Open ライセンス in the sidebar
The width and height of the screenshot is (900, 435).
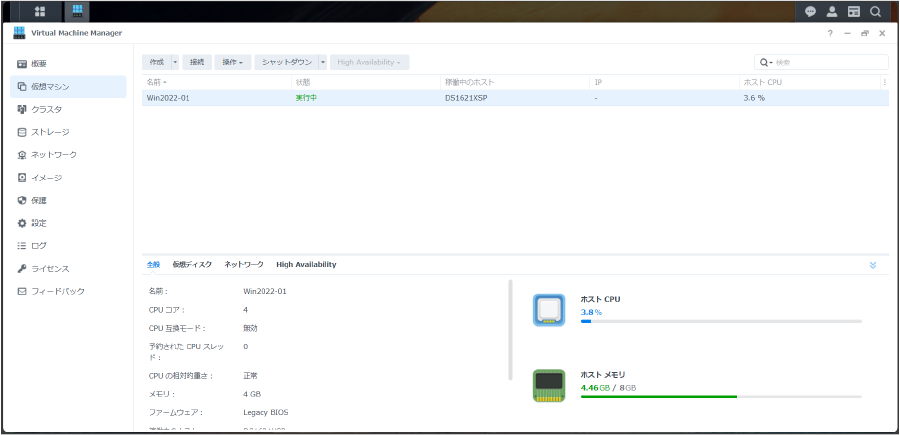pos(68,269)
